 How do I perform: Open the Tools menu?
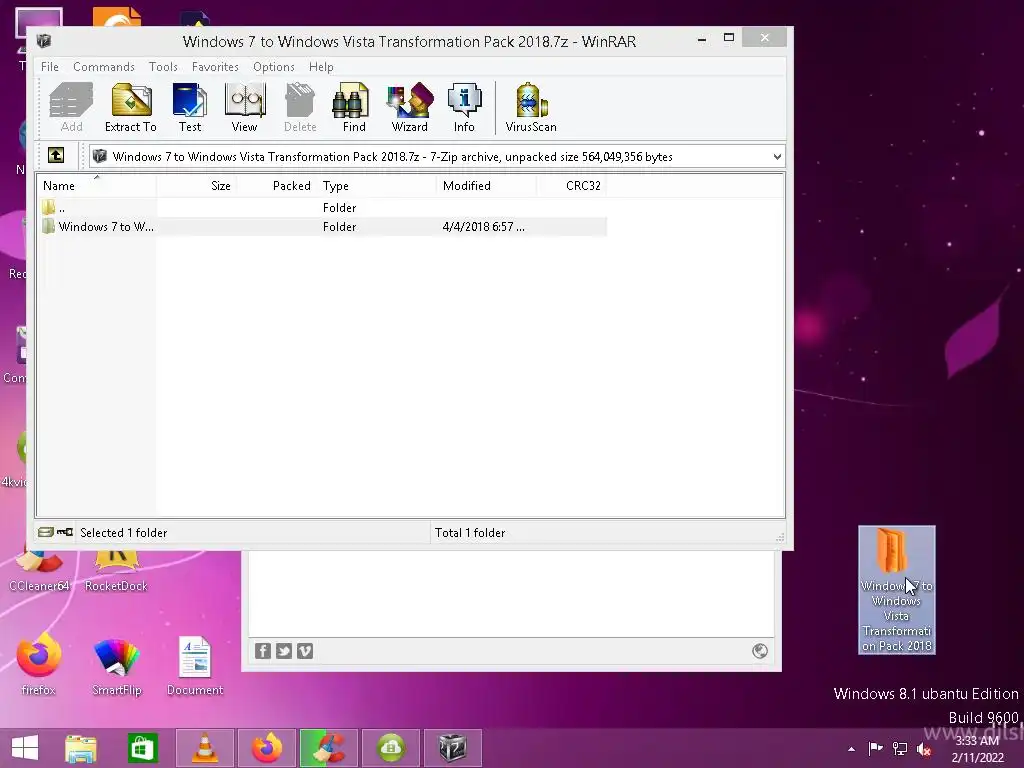click(163, 67)
